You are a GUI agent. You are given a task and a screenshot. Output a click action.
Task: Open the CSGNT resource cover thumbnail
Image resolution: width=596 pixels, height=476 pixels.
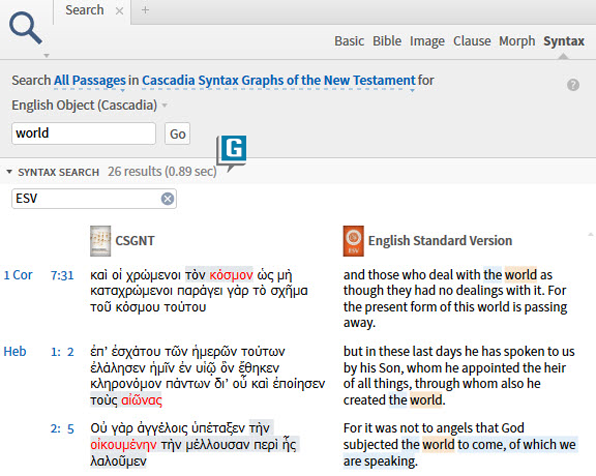click(x=100, y=241)
